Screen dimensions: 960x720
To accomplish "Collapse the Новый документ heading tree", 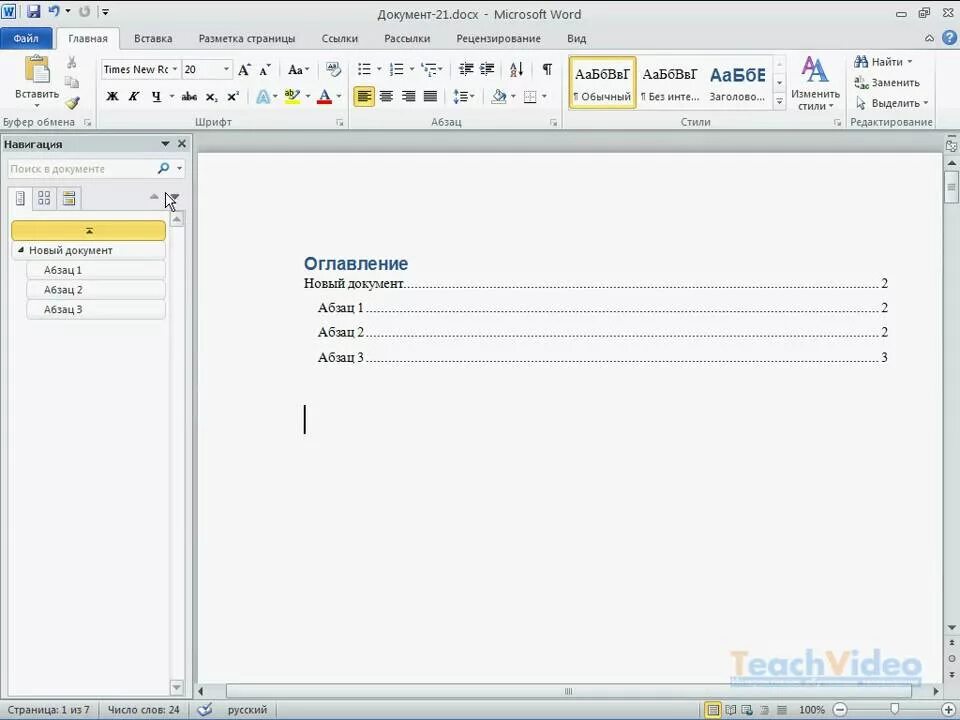I will 20,250.
